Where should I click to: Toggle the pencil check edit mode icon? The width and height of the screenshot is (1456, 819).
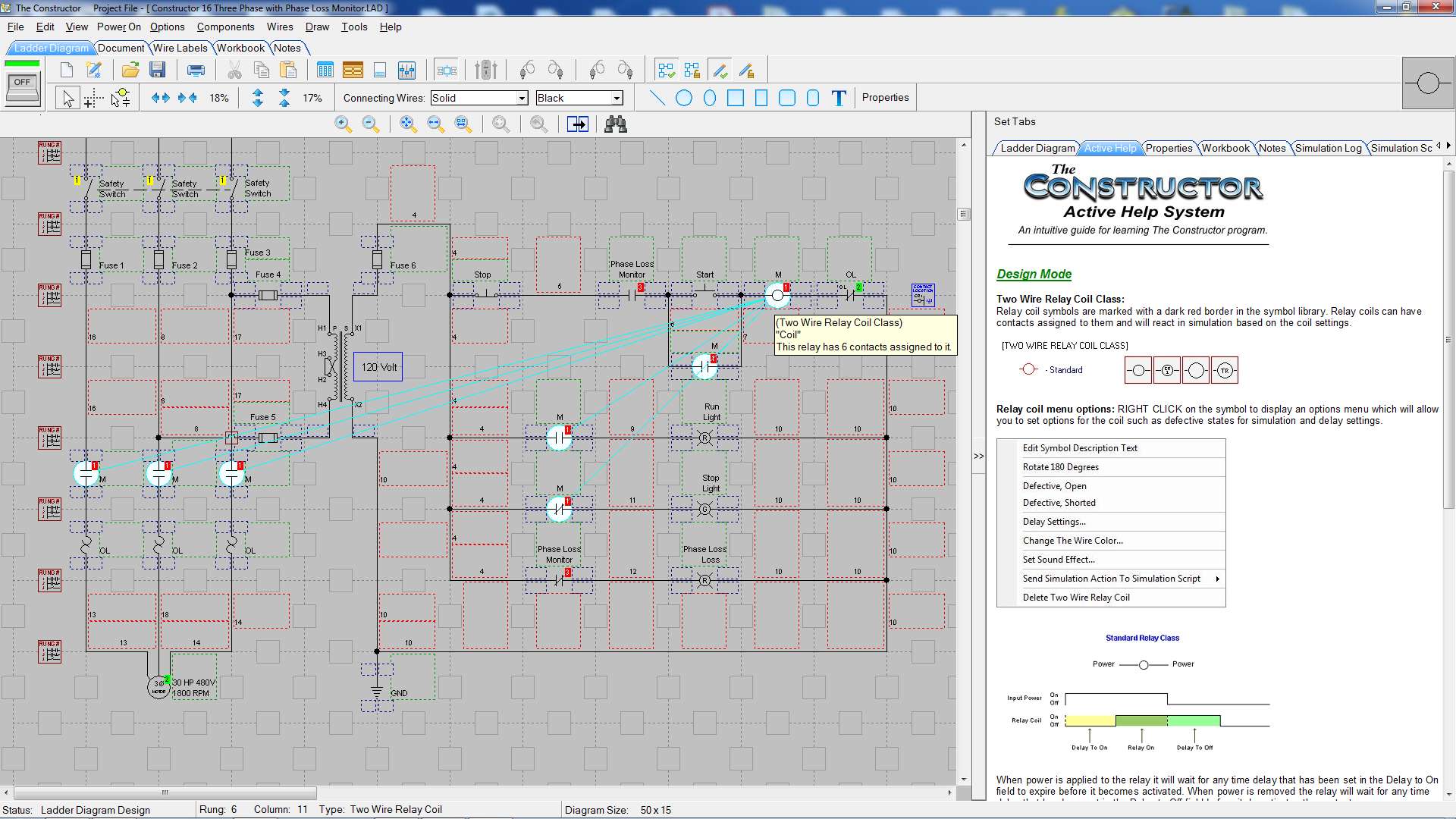point(720,71)
